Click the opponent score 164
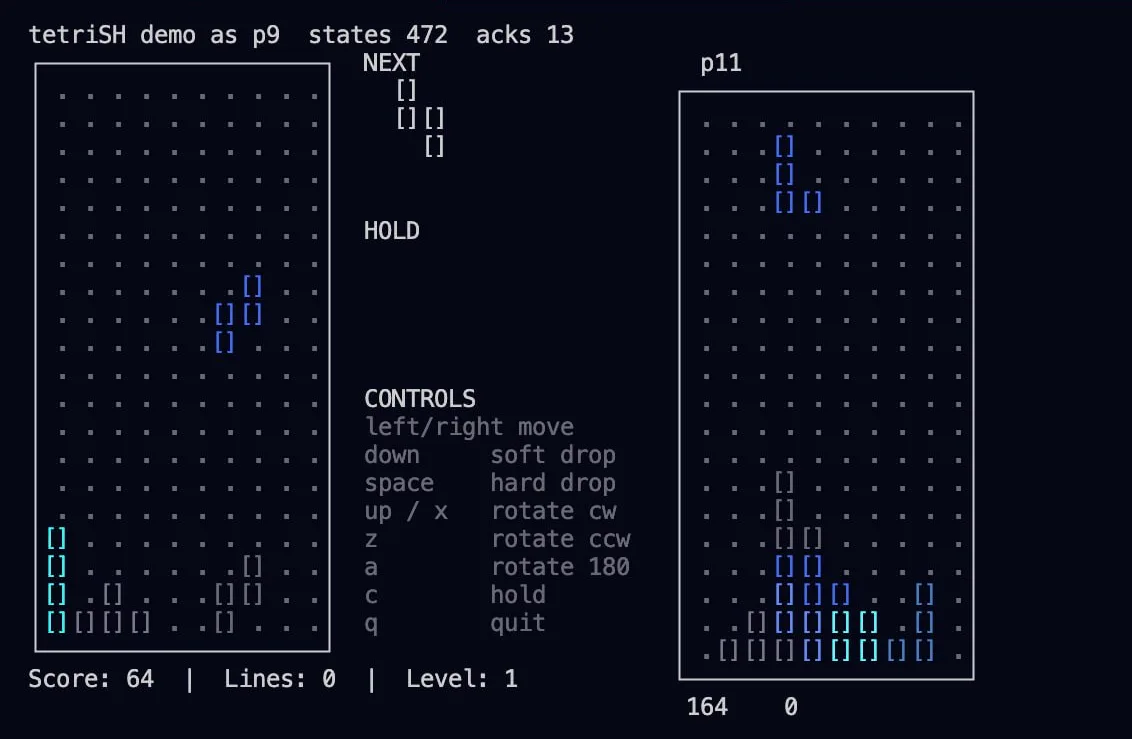This screenshot has height=739, width=1132. 707,707
